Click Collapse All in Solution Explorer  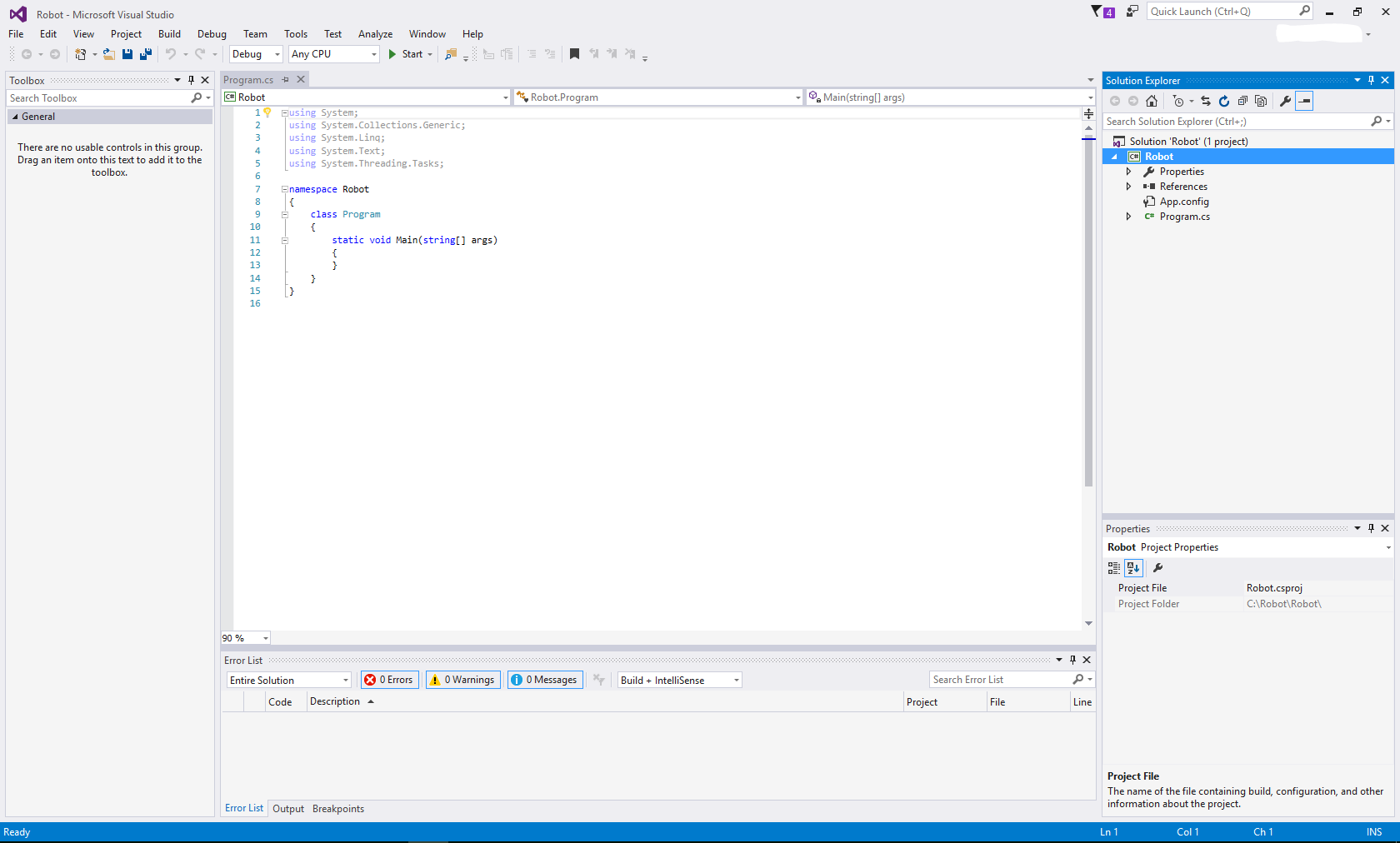1242,101
